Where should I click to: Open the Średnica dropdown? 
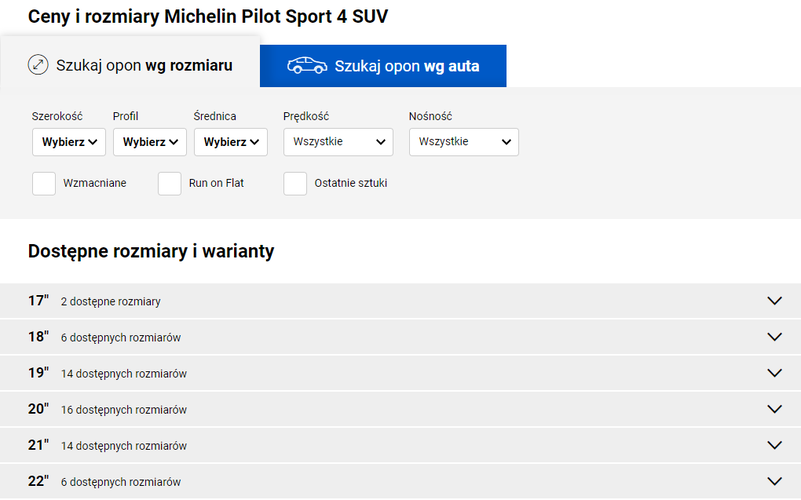pyautogui.click(x=231, y=142)
